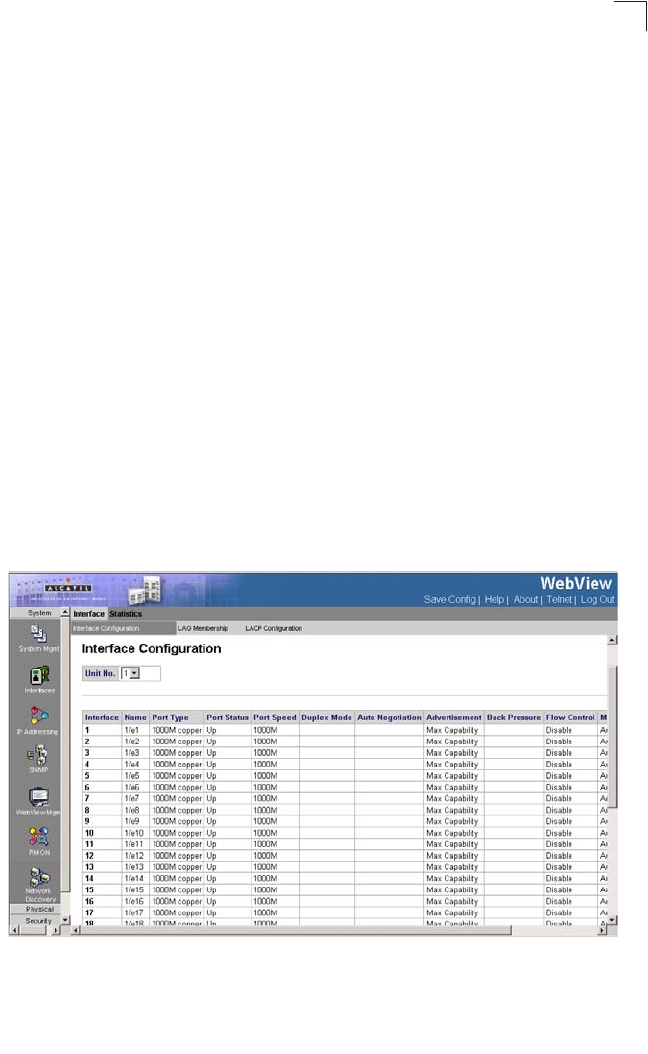Select interface name 1/e4
648x1054 pixels.
coord(132,764)
